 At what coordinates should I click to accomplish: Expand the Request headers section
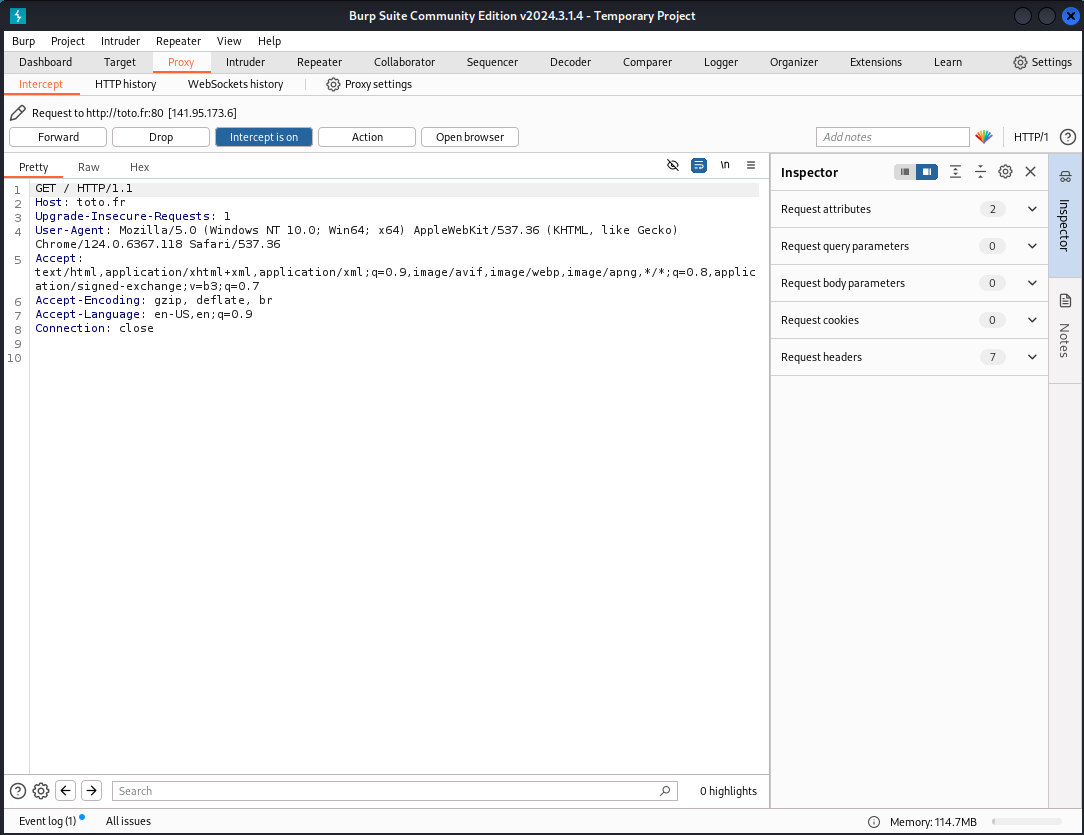(1032, 357)
